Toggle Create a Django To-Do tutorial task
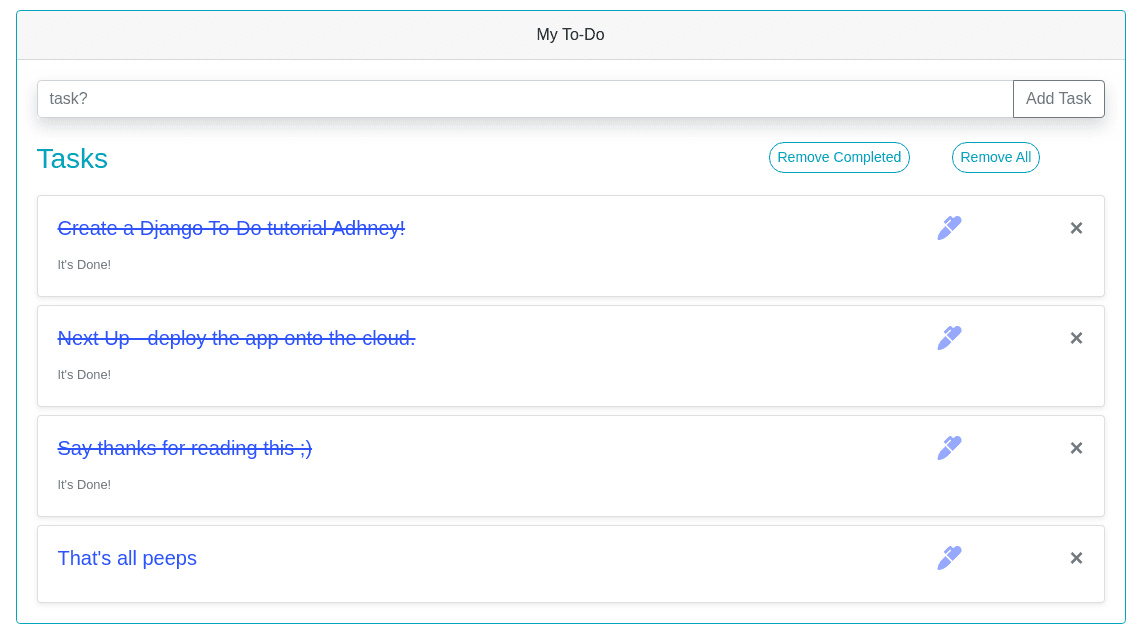This screenshot has width=1142, height=638. pyautogui.click(x=231, y=228)
